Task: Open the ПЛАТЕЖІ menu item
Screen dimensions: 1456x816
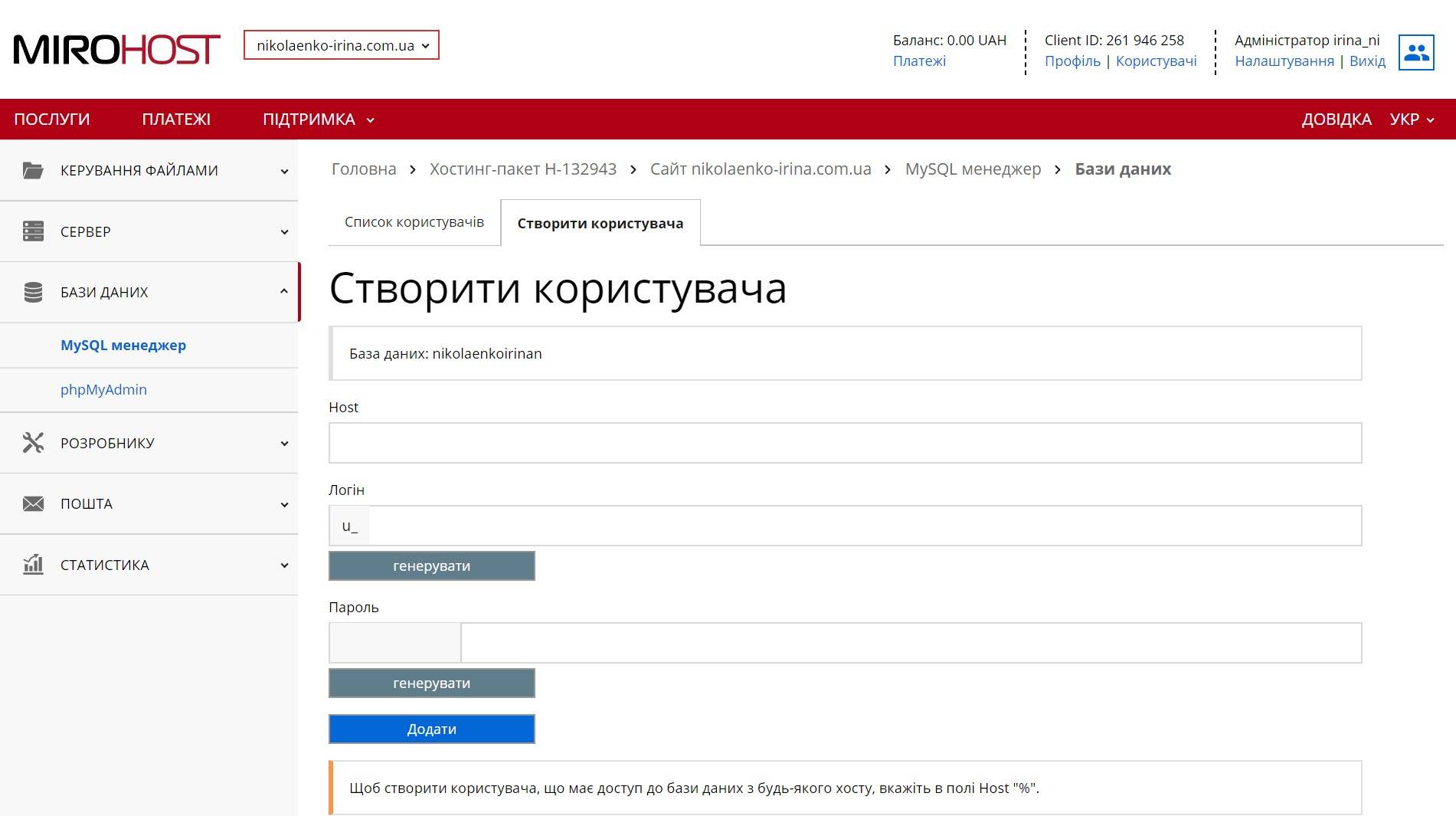Action: pyautogui.click(x=176, y=120)
